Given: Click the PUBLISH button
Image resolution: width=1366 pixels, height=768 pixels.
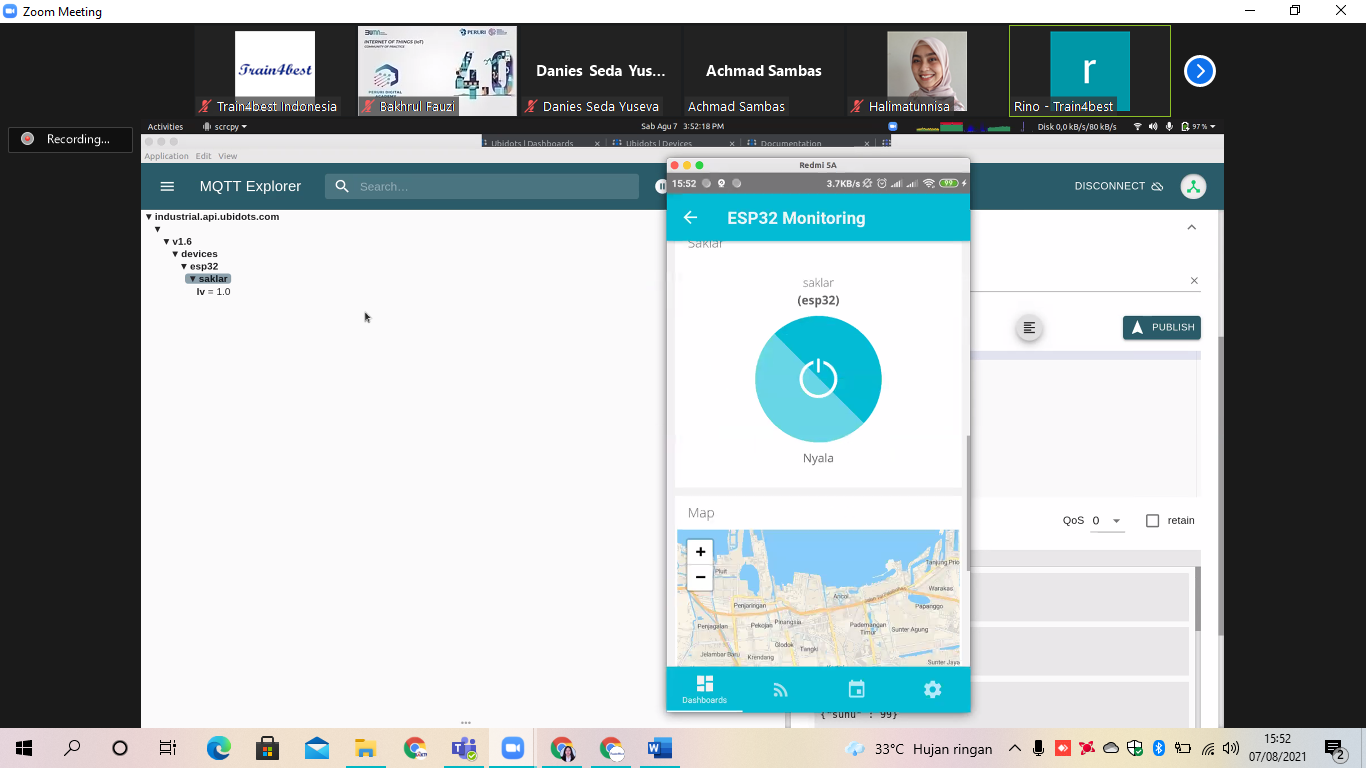Looking at the screenshot, I should [x=1161, y=328].
